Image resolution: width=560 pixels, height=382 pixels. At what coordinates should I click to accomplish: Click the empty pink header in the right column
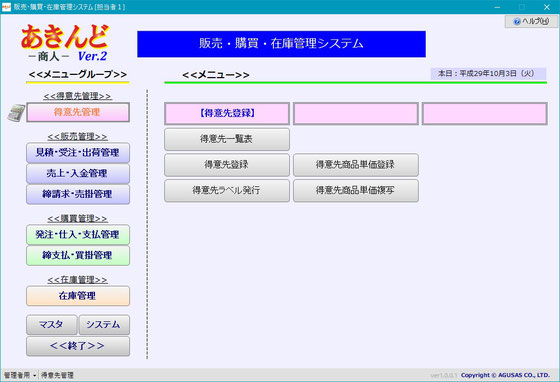(x=485, y=114)
